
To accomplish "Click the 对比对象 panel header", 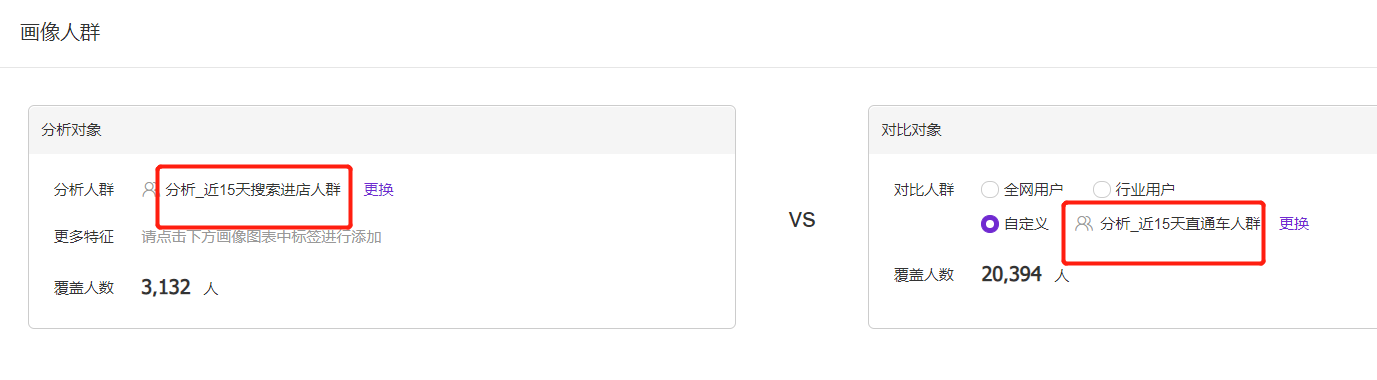I will pos(1122,130).
